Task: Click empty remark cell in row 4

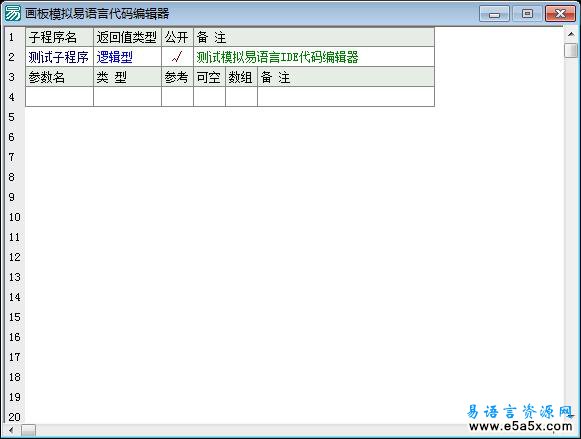Action: click(x=346, y=97)
